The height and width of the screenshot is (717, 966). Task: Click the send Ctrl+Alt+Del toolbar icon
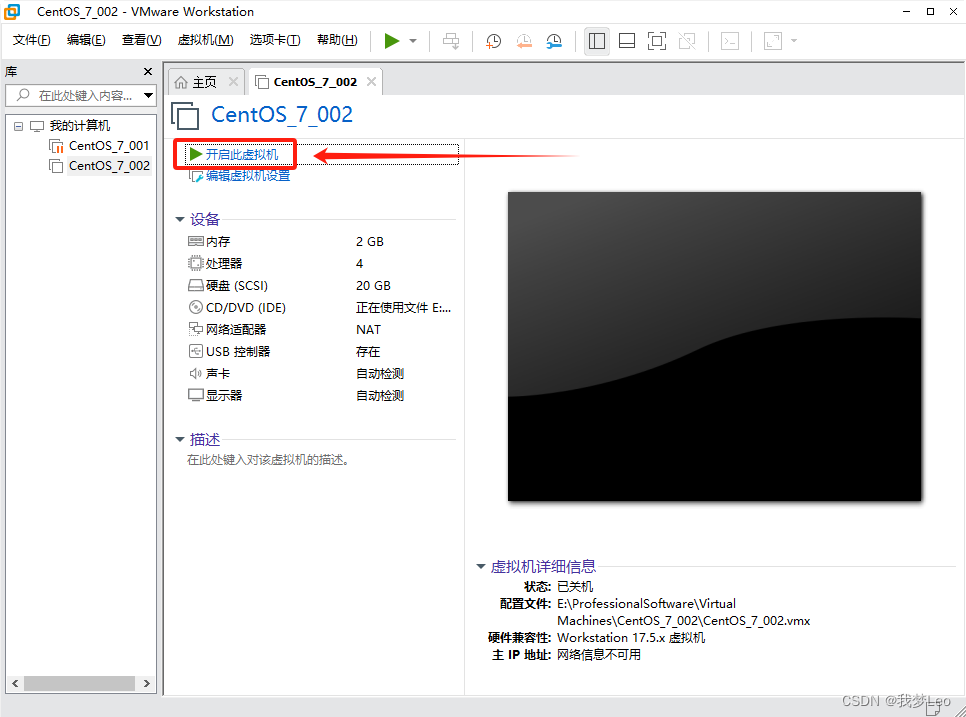pos(451,41)
